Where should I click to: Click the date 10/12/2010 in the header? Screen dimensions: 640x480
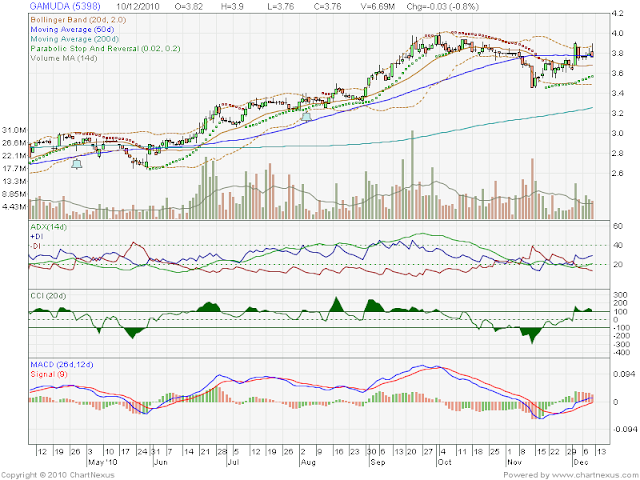138,7
